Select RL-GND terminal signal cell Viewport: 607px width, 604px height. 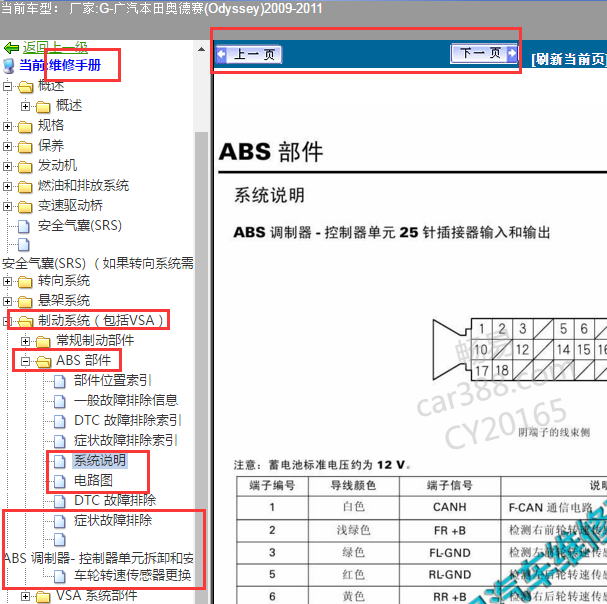449,575
